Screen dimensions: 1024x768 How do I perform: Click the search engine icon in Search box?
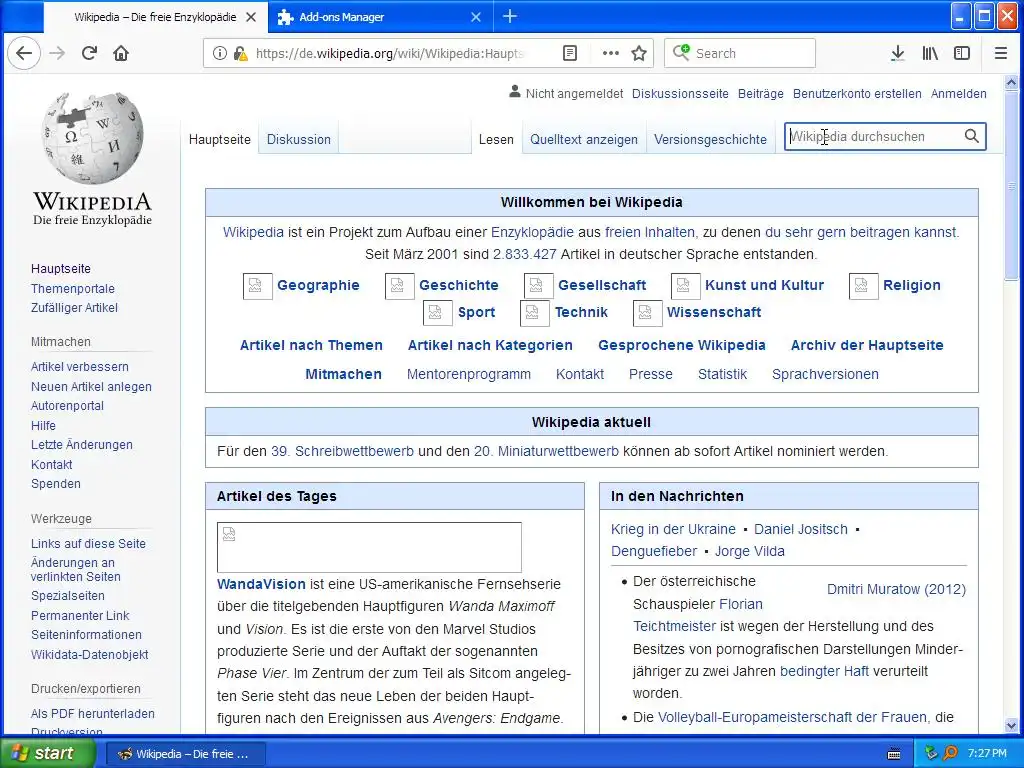(681, 52)
